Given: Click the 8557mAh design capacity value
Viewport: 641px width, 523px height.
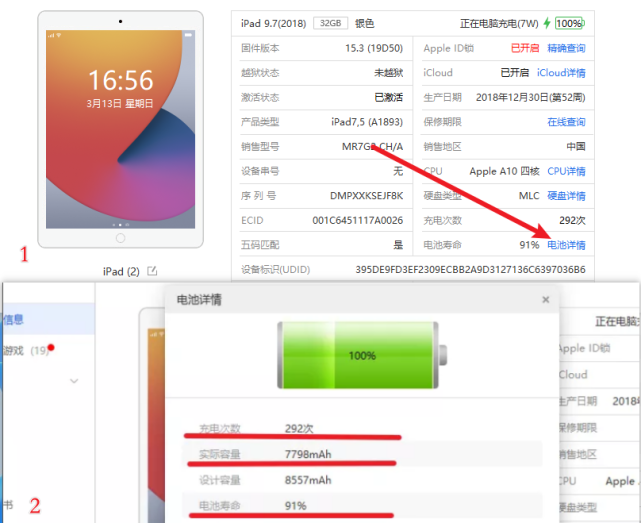Looking at the screenshot, I should tap(308, 480).
